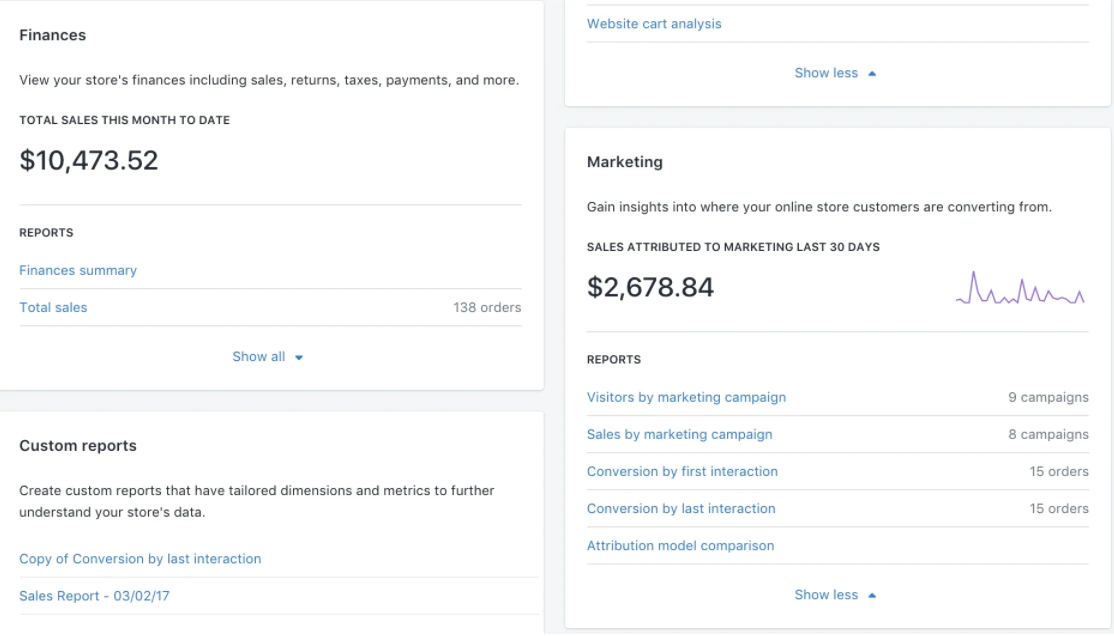
Task: Open Copy of Conversion by last interaction
Action: tap(140, 559)
